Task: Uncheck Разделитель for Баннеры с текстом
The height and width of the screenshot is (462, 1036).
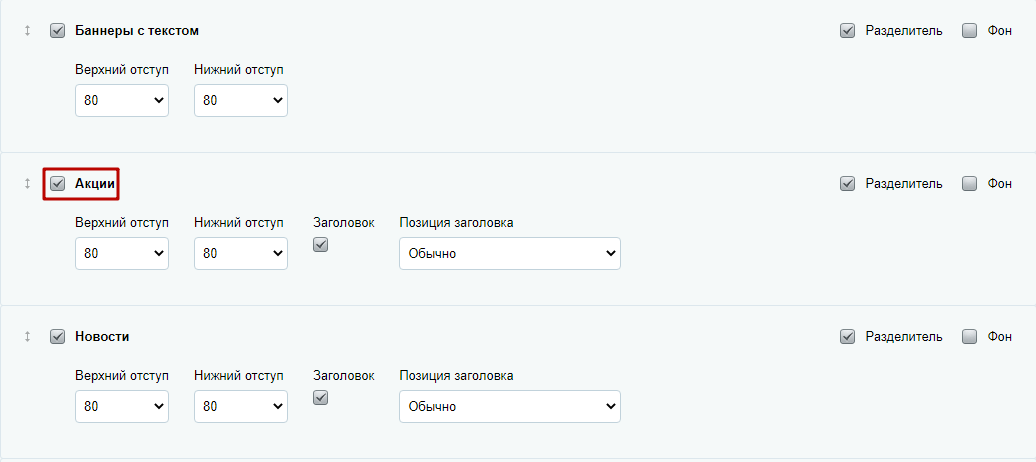Action: tap(848, 31)
